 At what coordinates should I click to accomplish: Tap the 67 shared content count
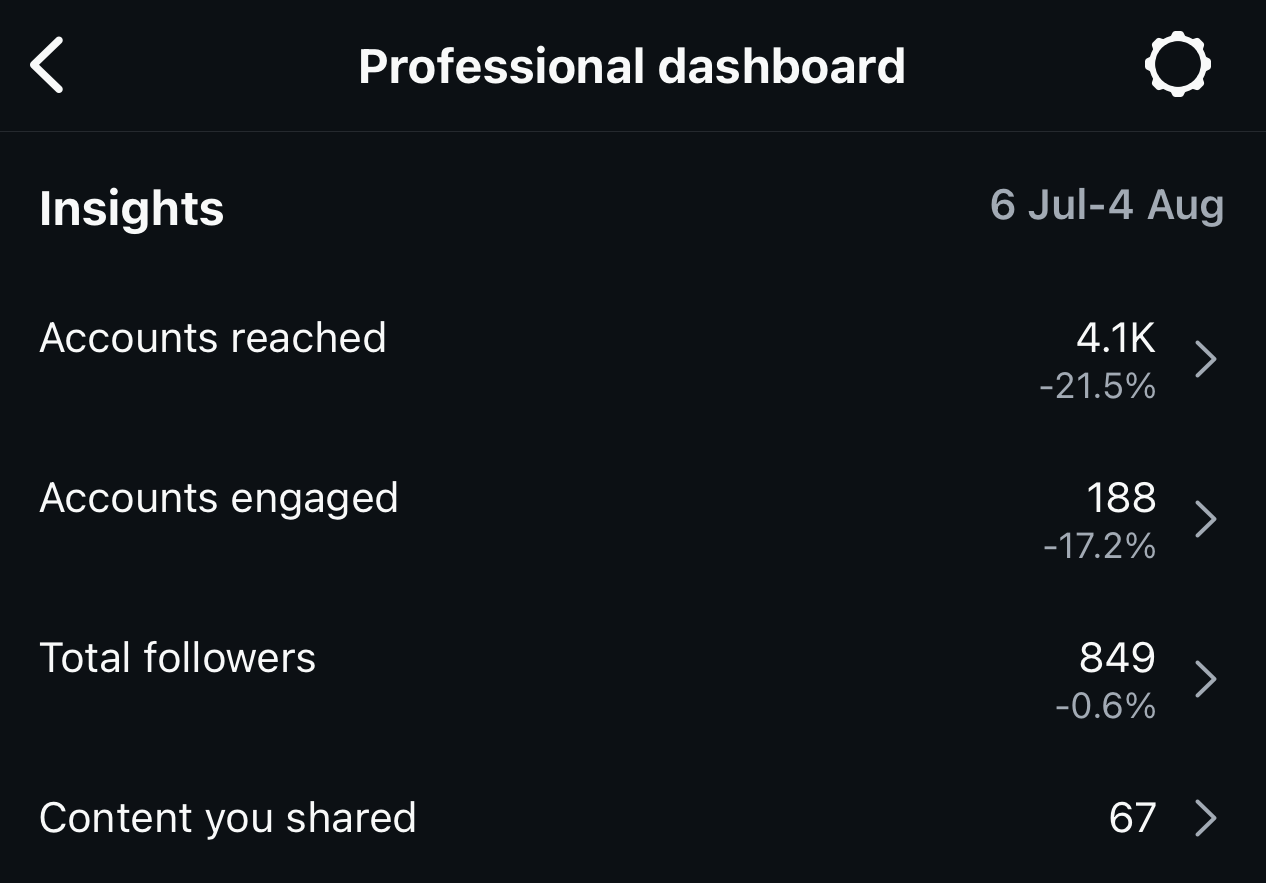point(1132,818)
